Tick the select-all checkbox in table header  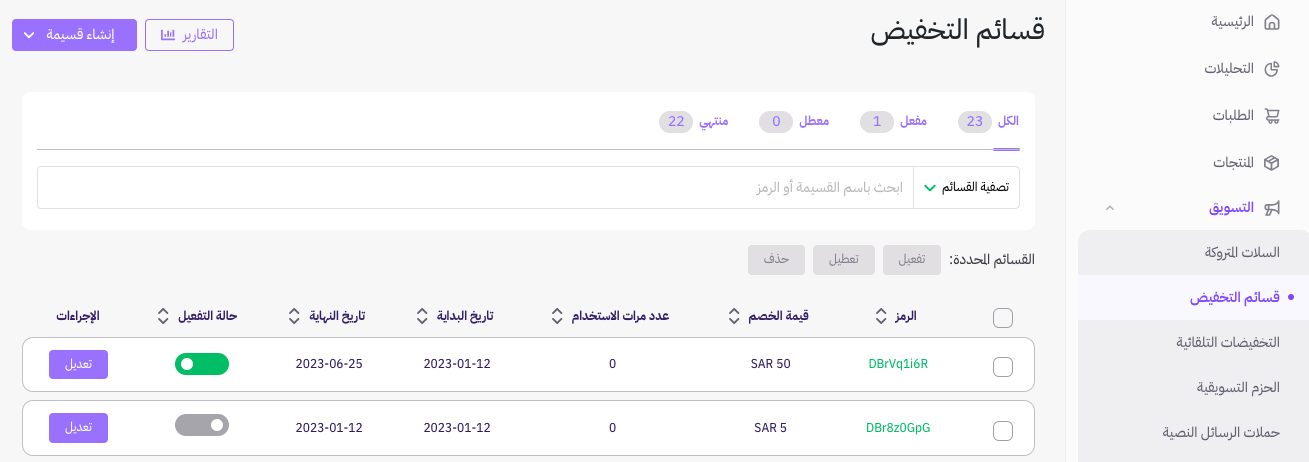(x=1003, y=318)
